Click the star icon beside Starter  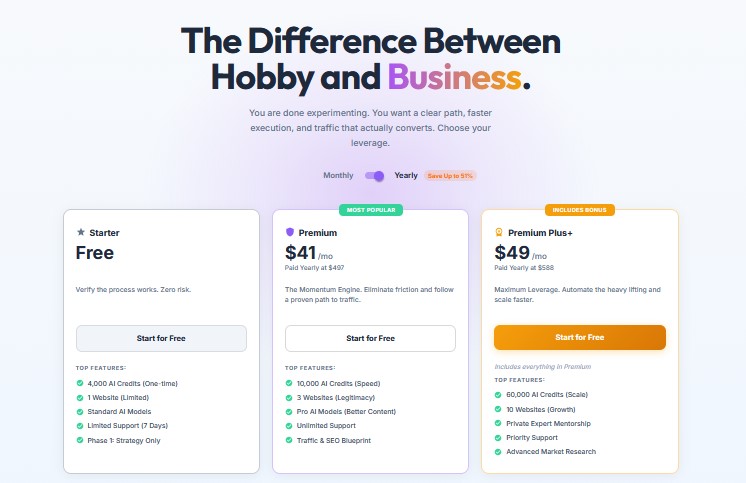point(81,233)
